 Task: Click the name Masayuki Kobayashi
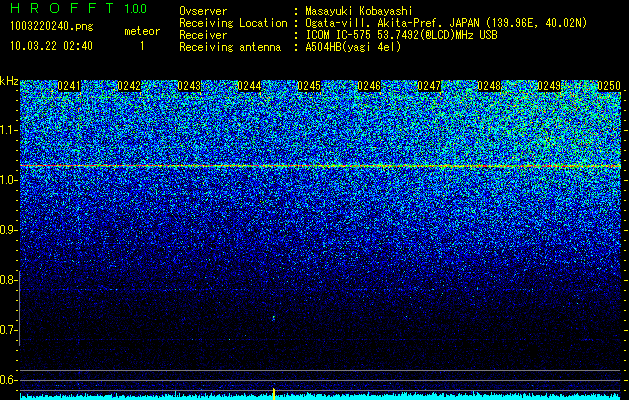coord(359,11)
